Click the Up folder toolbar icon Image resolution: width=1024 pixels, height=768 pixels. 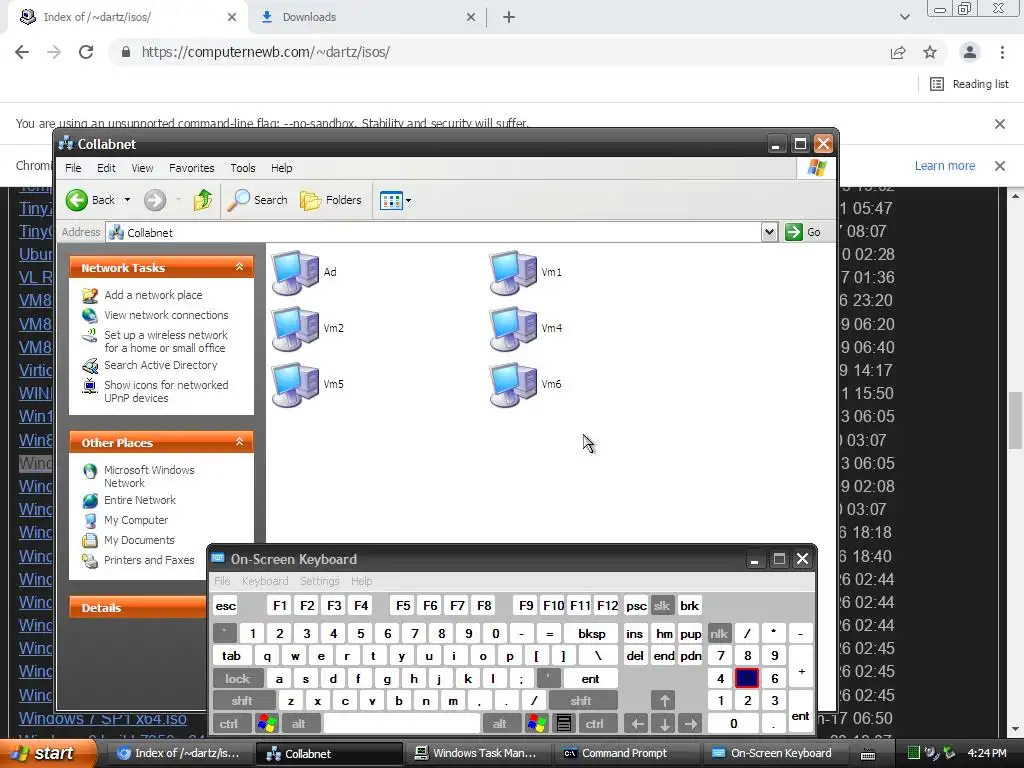[202, 200]
